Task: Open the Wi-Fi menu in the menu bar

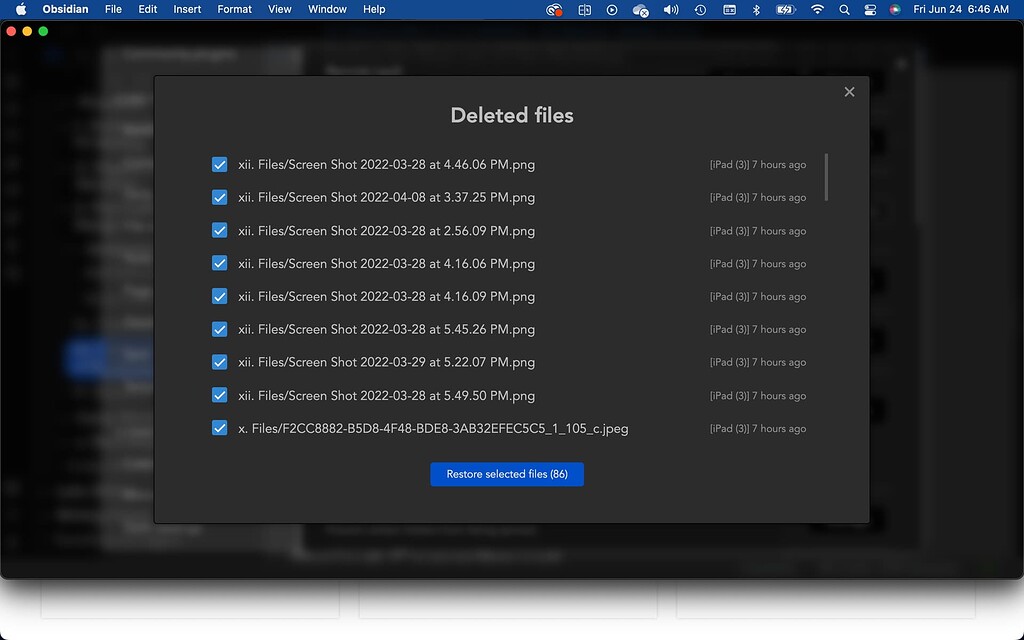Action: click(817, 9)
